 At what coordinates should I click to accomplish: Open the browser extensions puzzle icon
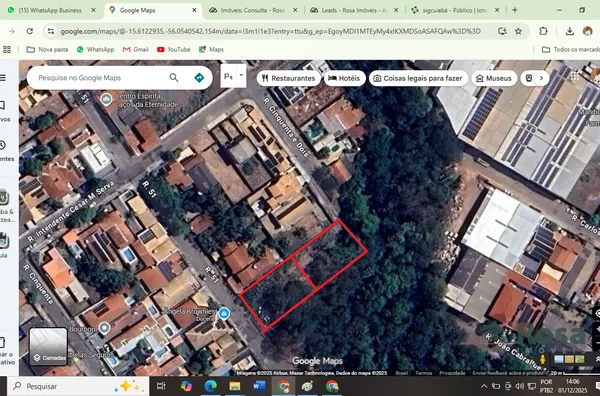(x=543, y=31)
